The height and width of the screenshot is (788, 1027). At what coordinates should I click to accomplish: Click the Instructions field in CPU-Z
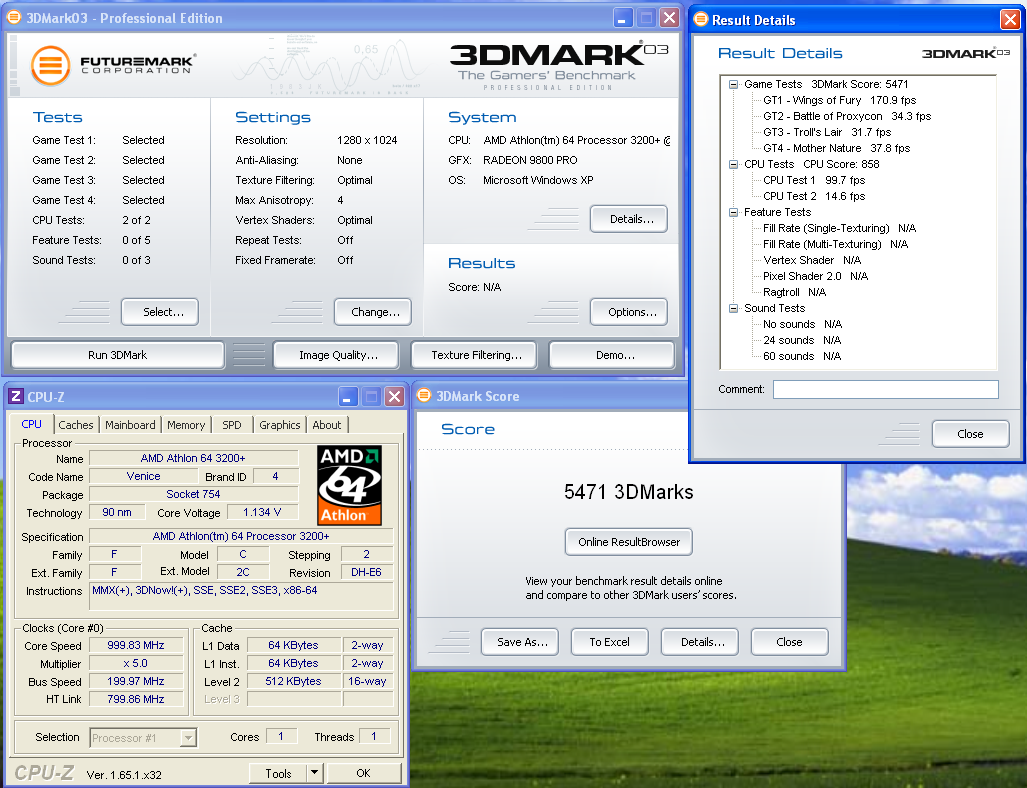coord(241,597)
